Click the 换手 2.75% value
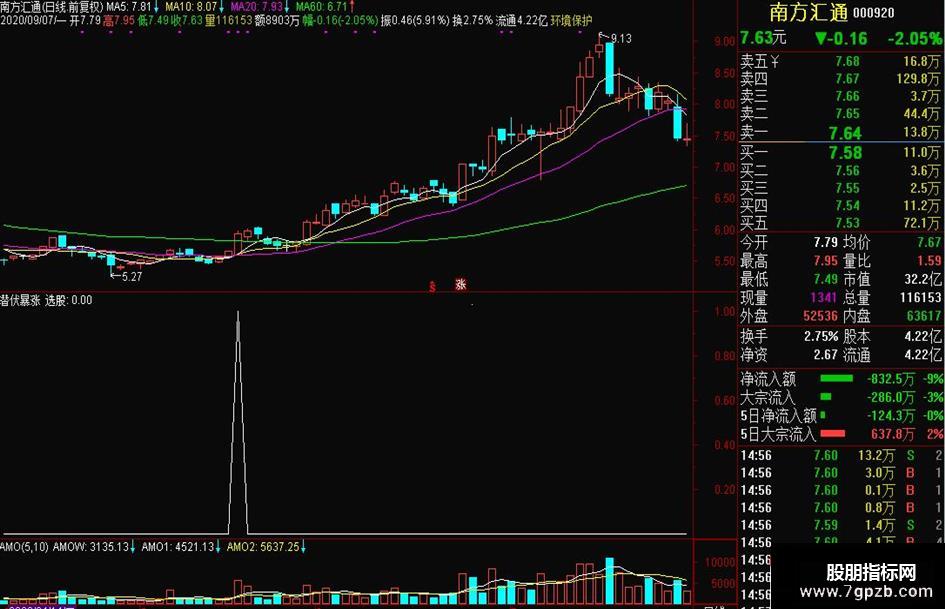This screenshot has height=609, width=945. 821,336
